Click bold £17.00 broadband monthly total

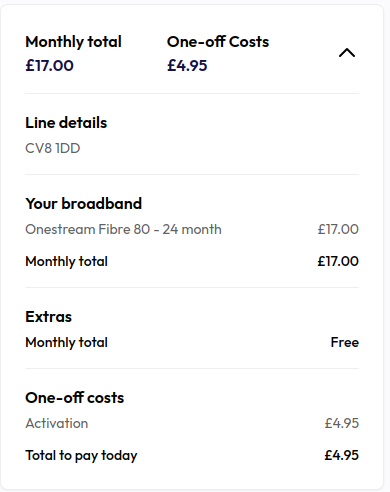pyautogui.click(x=338, y=261)
